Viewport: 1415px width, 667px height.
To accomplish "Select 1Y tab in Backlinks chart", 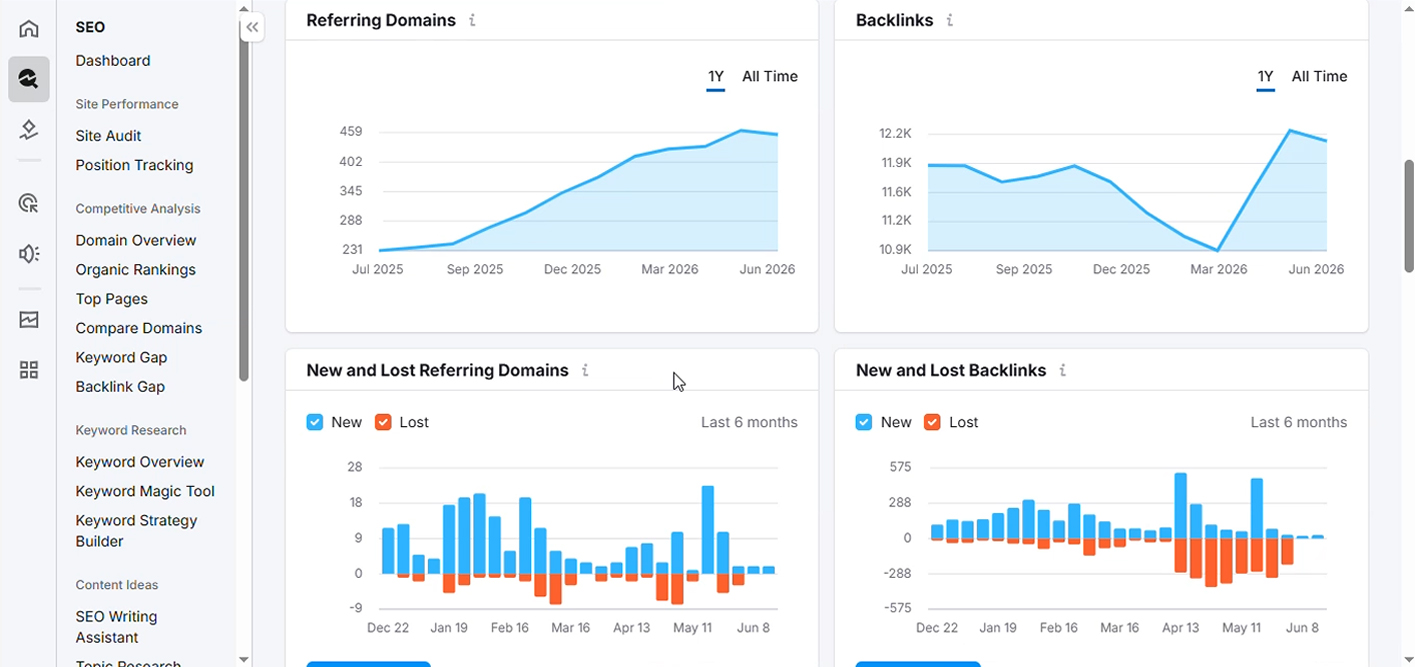I will (x=1265, y=77).
